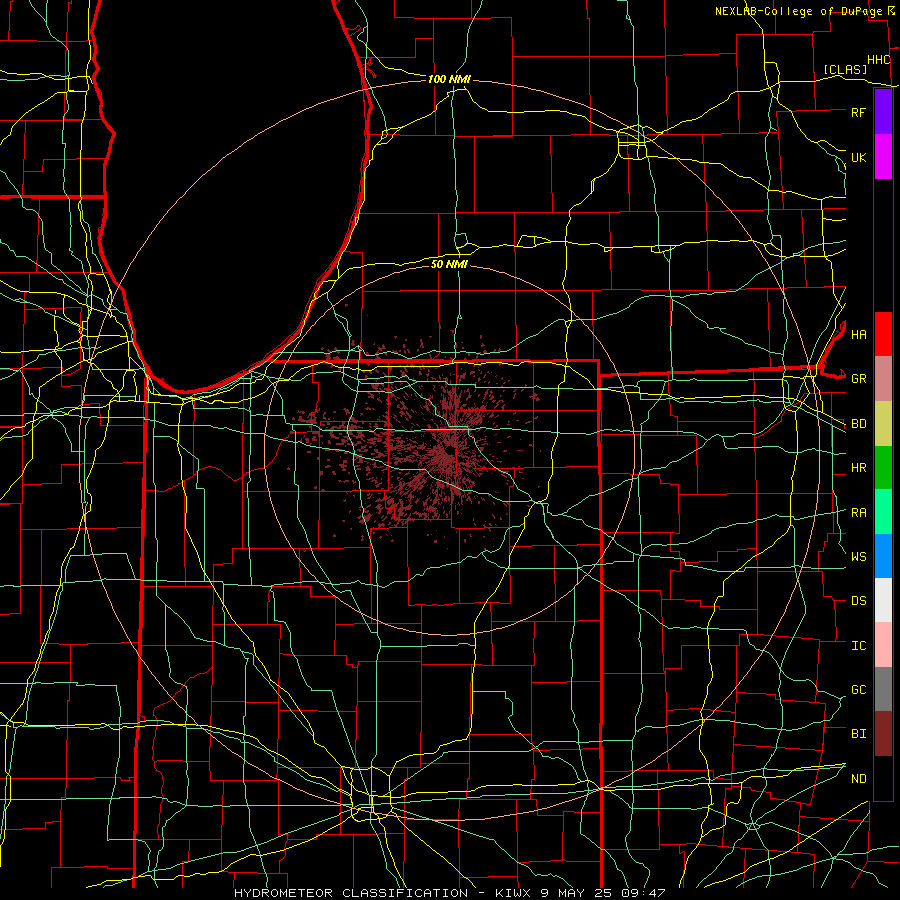900x900 pixels.
Task: Click the DS white legend swatch
Action: coord(883,600)
